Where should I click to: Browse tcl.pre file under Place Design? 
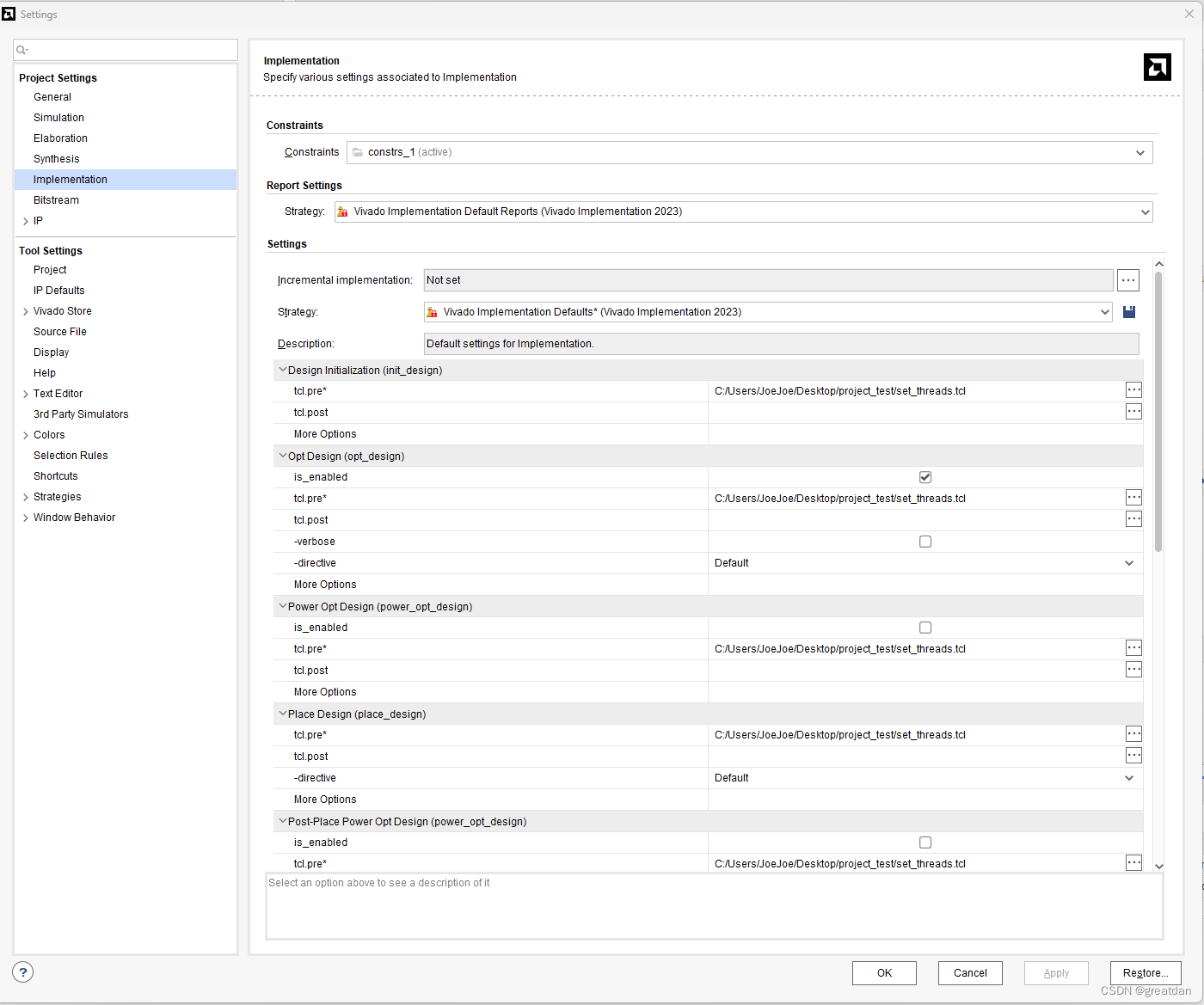point(1133,734)
